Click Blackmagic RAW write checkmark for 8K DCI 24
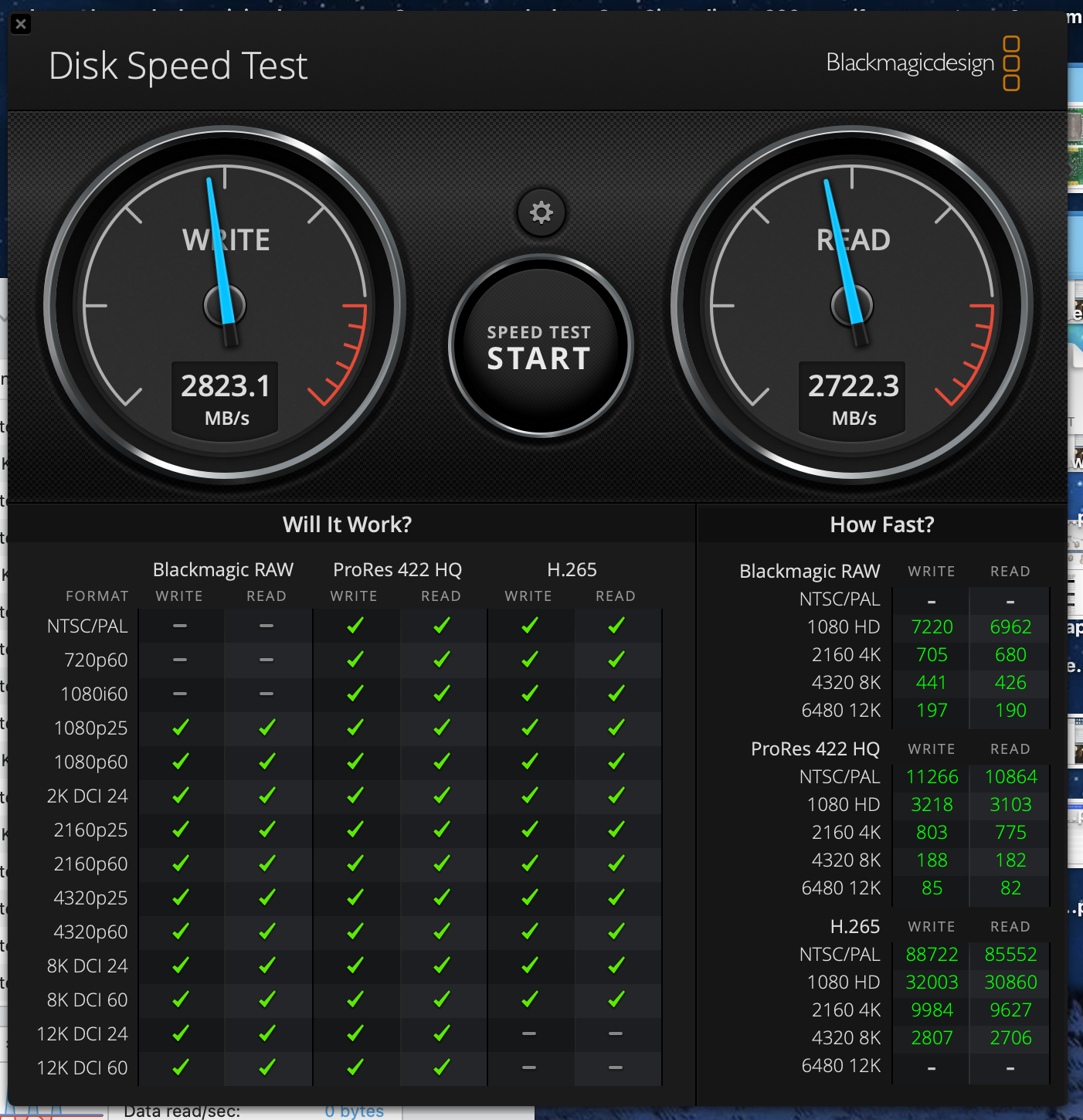Screen dimensions: 1083x1120 tap(180, 966)
